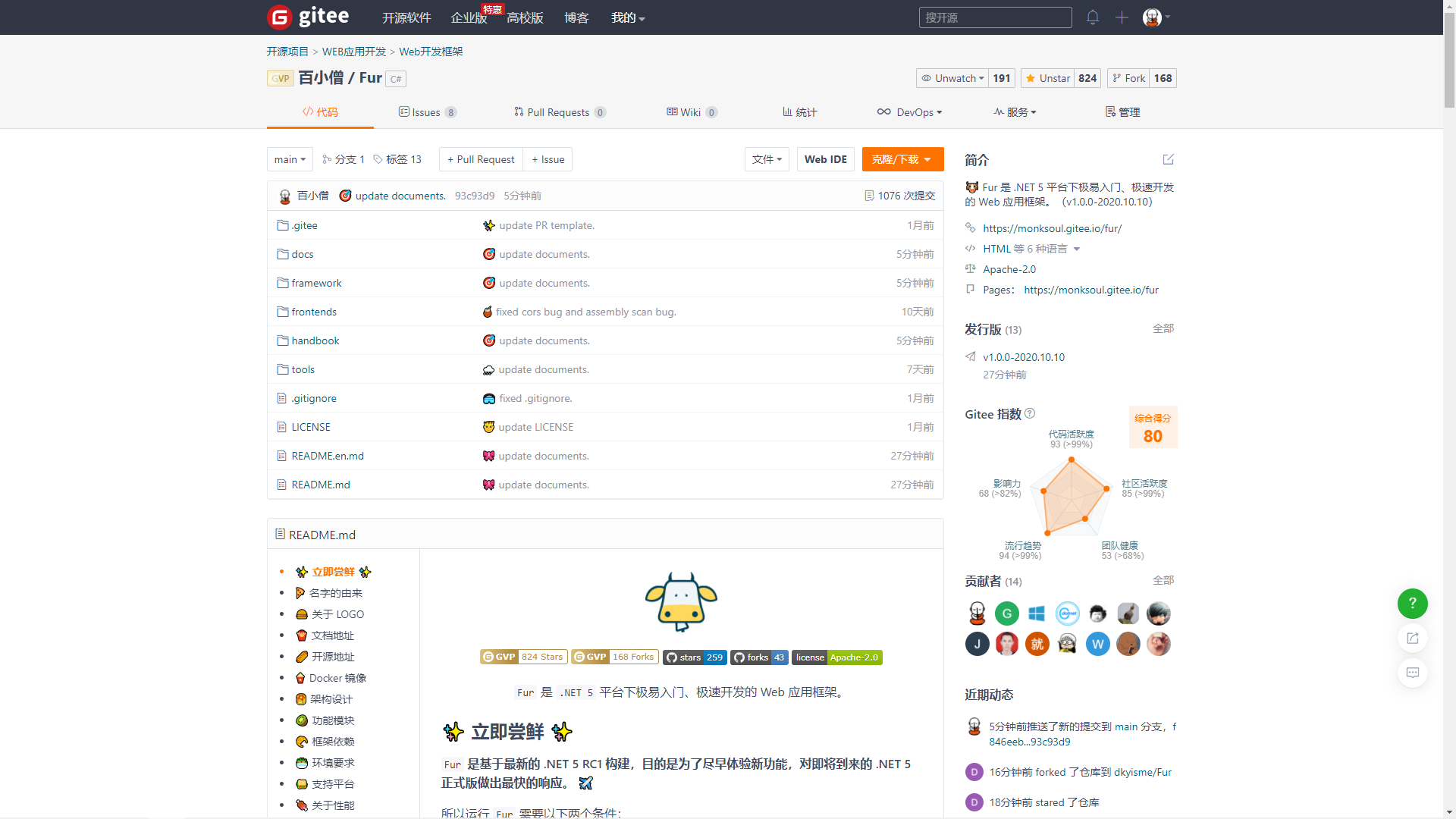This screenshot has width=1456, height=819.
Task: Expand the HTML 等 6 种语言 list
Action: pyautogui.click(x=1031, y=249)
